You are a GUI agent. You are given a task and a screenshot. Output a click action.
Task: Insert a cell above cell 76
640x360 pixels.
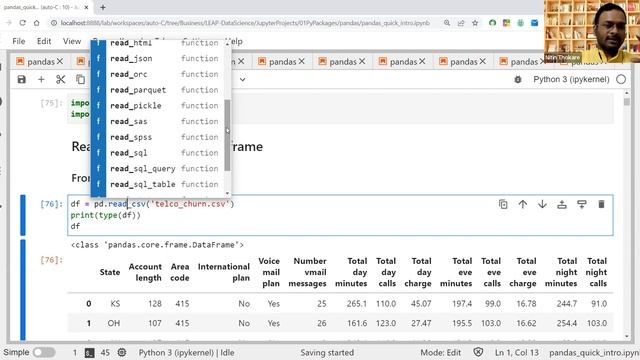click(x=562, y=204)
